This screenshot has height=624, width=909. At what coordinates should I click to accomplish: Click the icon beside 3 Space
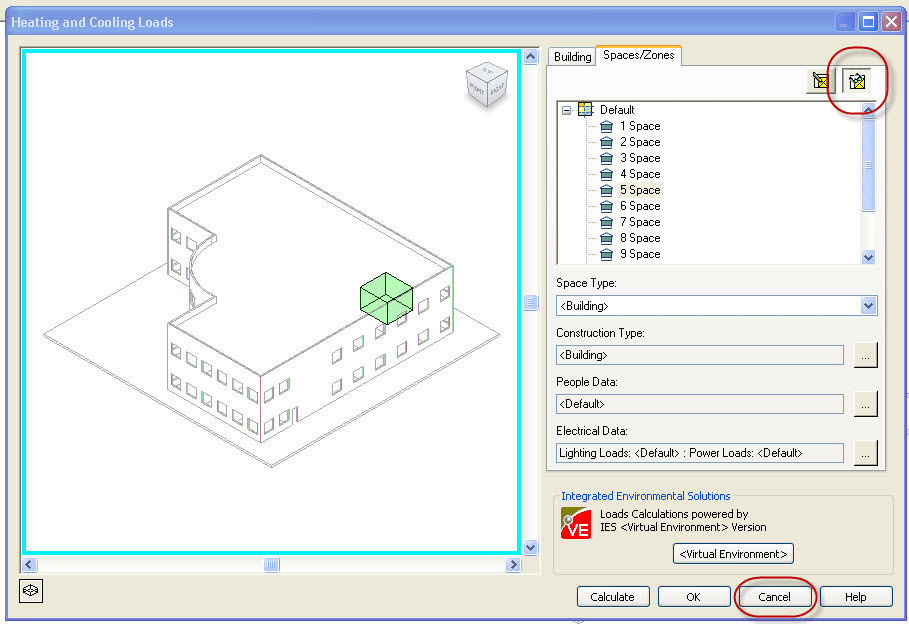click(606, 158)
